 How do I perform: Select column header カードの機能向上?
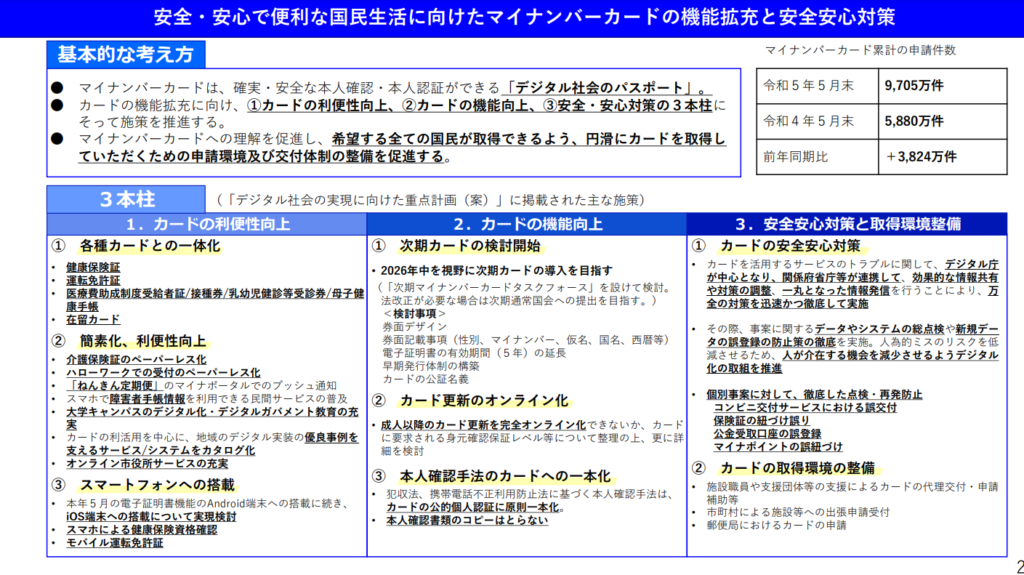(527, 224)
